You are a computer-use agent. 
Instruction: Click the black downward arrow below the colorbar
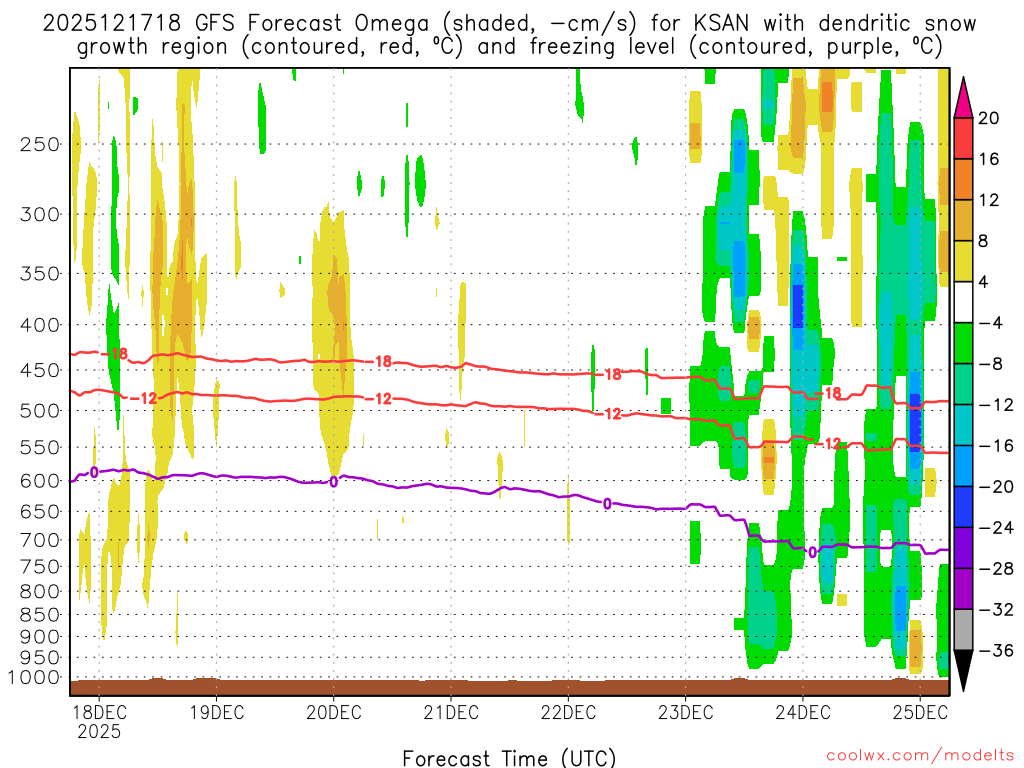[x=963, y=671]
